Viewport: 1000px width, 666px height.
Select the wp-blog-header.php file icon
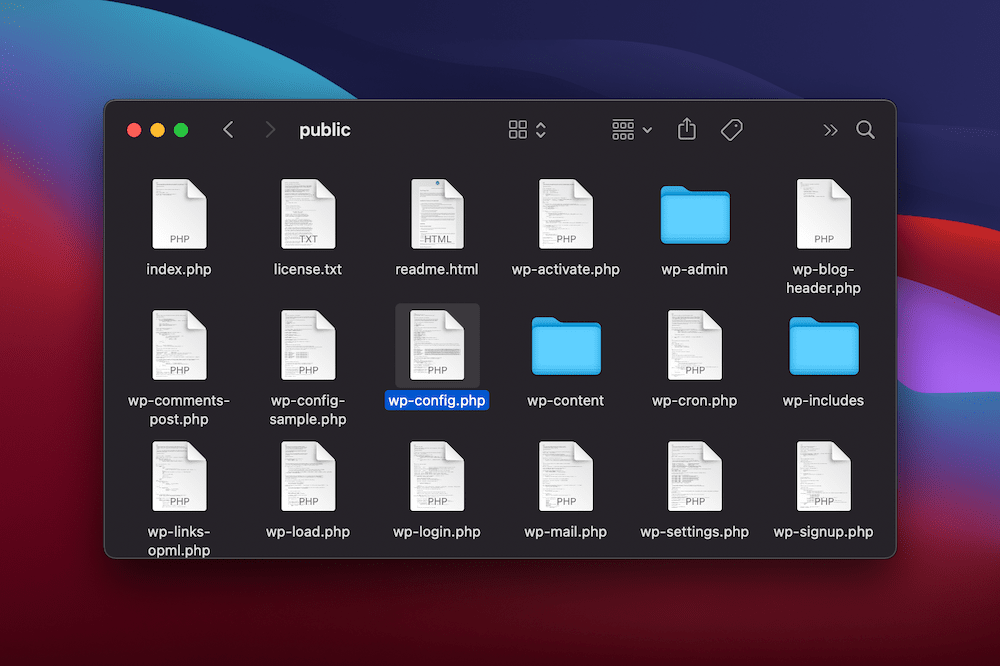[x=823, y=214]
